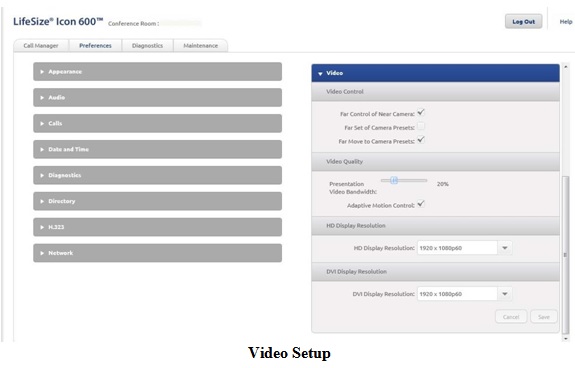The height and width of the screenshot is (368, 575).
Task: Expand the H.323 section
Action: coord(157,227)
